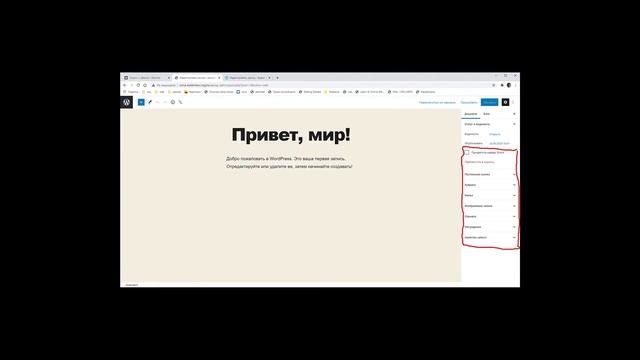Open the browser home page icon
This screenshot has width=640, height=360.
pos(145,85)
